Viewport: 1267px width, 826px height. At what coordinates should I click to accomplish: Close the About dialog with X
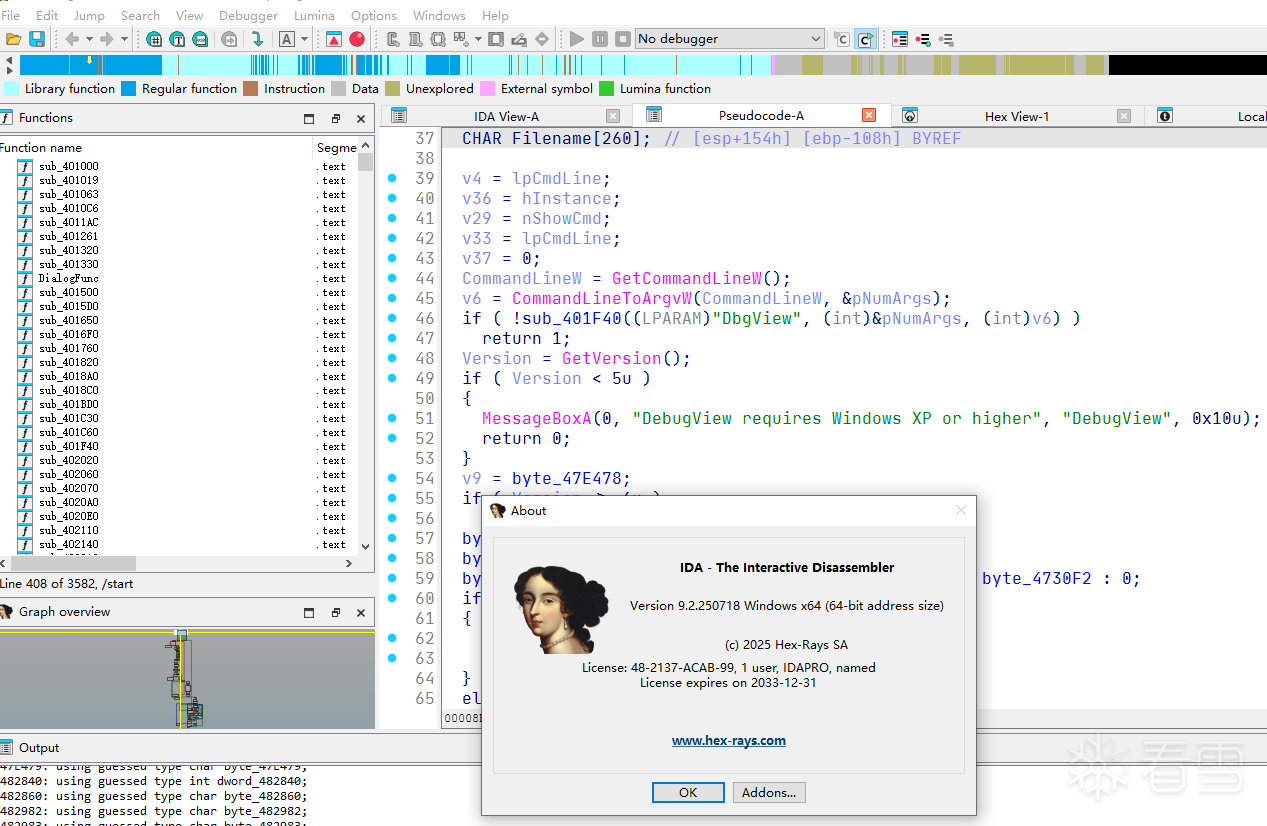click(x=961, y=510)
